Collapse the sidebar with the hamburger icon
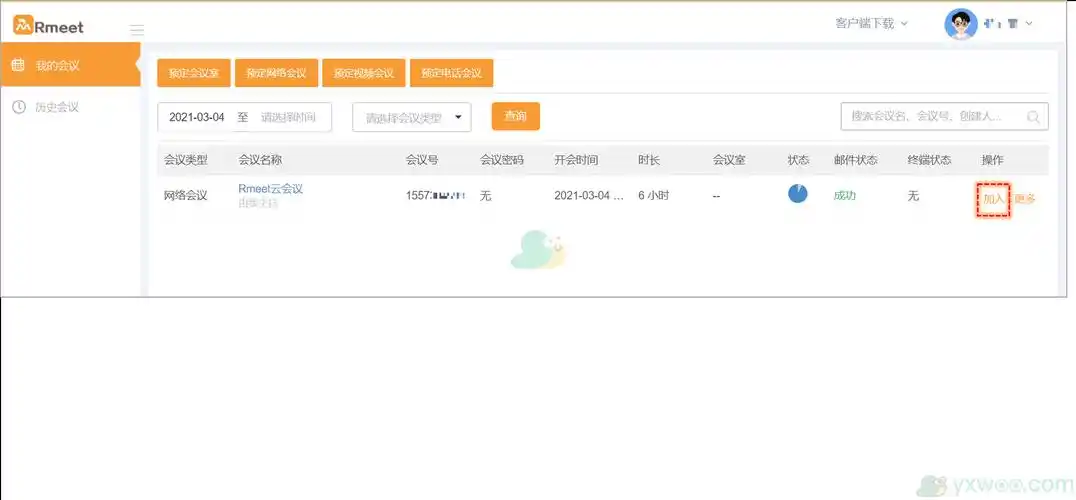 [x=137, y=30]
